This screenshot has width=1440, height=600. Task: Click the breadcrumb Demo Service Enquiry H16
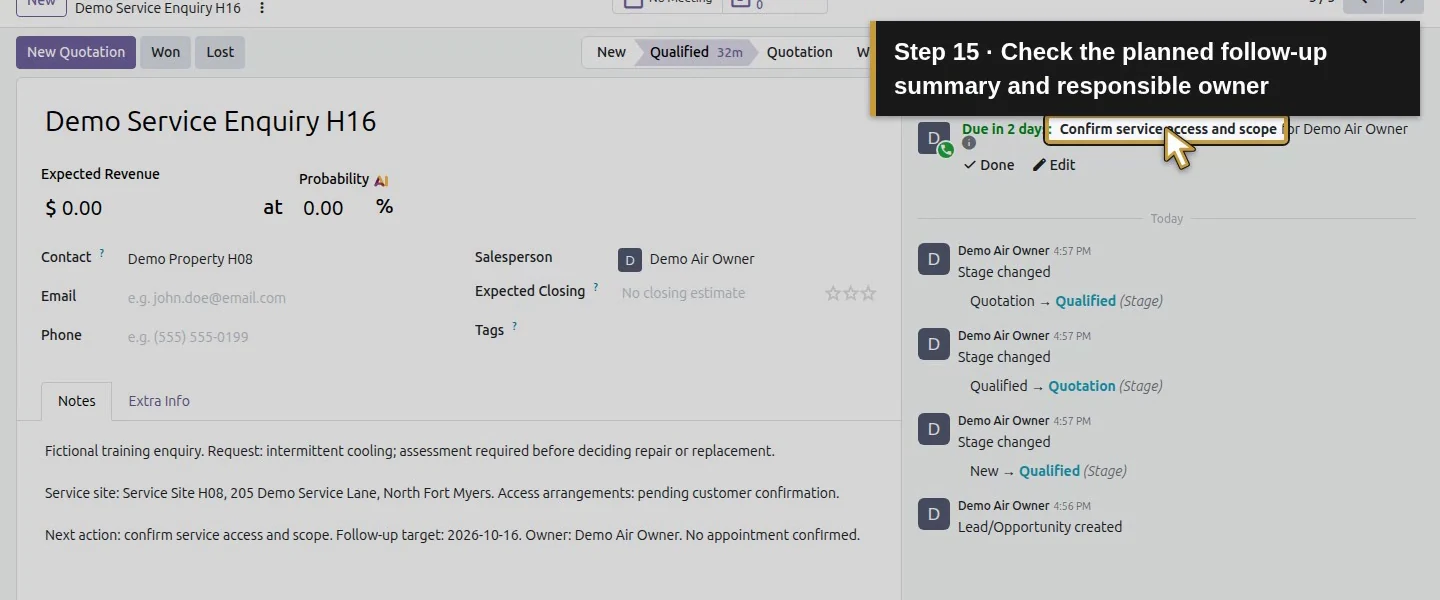click(x=158, y=8)
